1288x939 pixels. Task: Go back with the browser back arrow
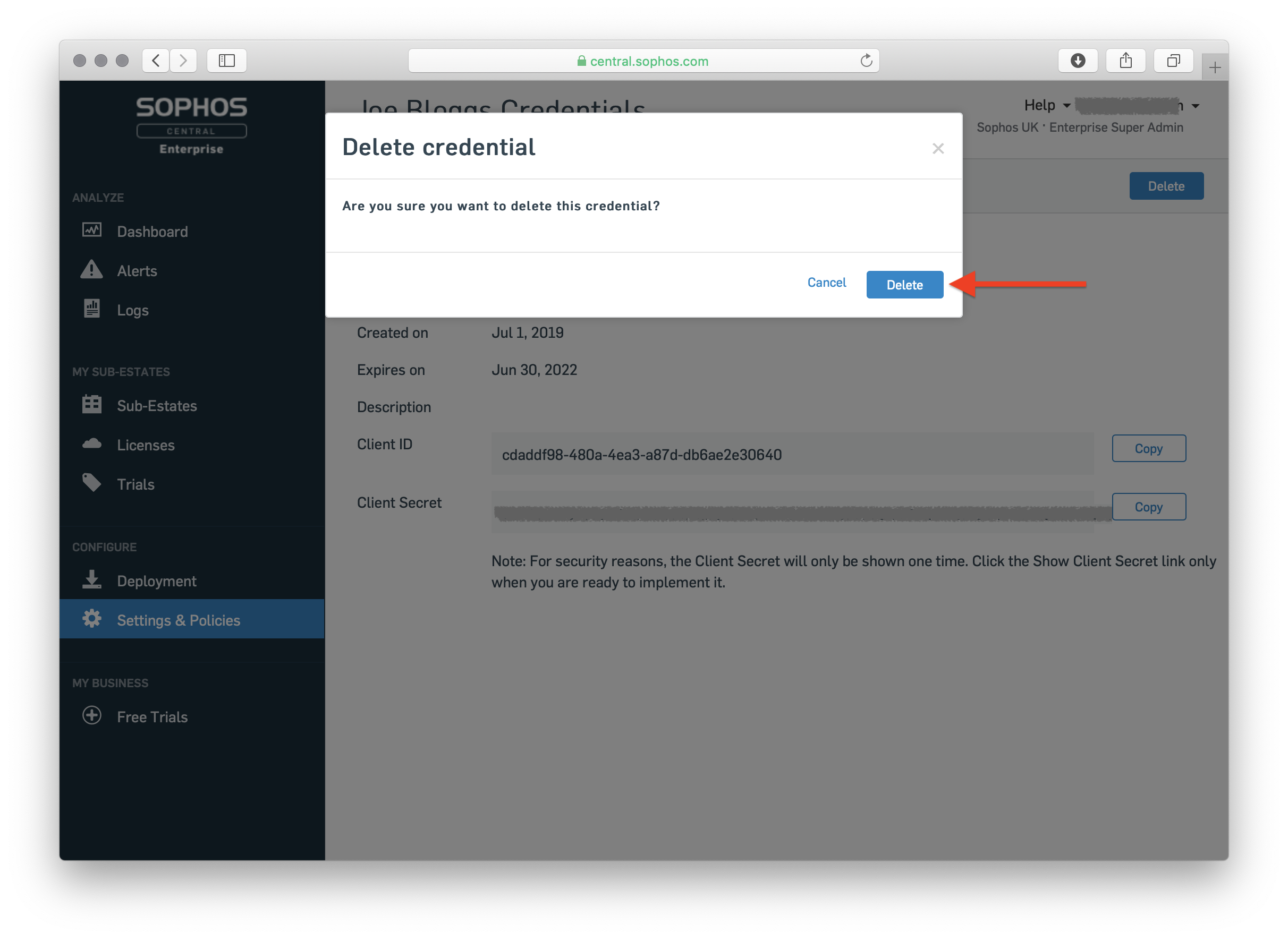(x=155, y=60)
